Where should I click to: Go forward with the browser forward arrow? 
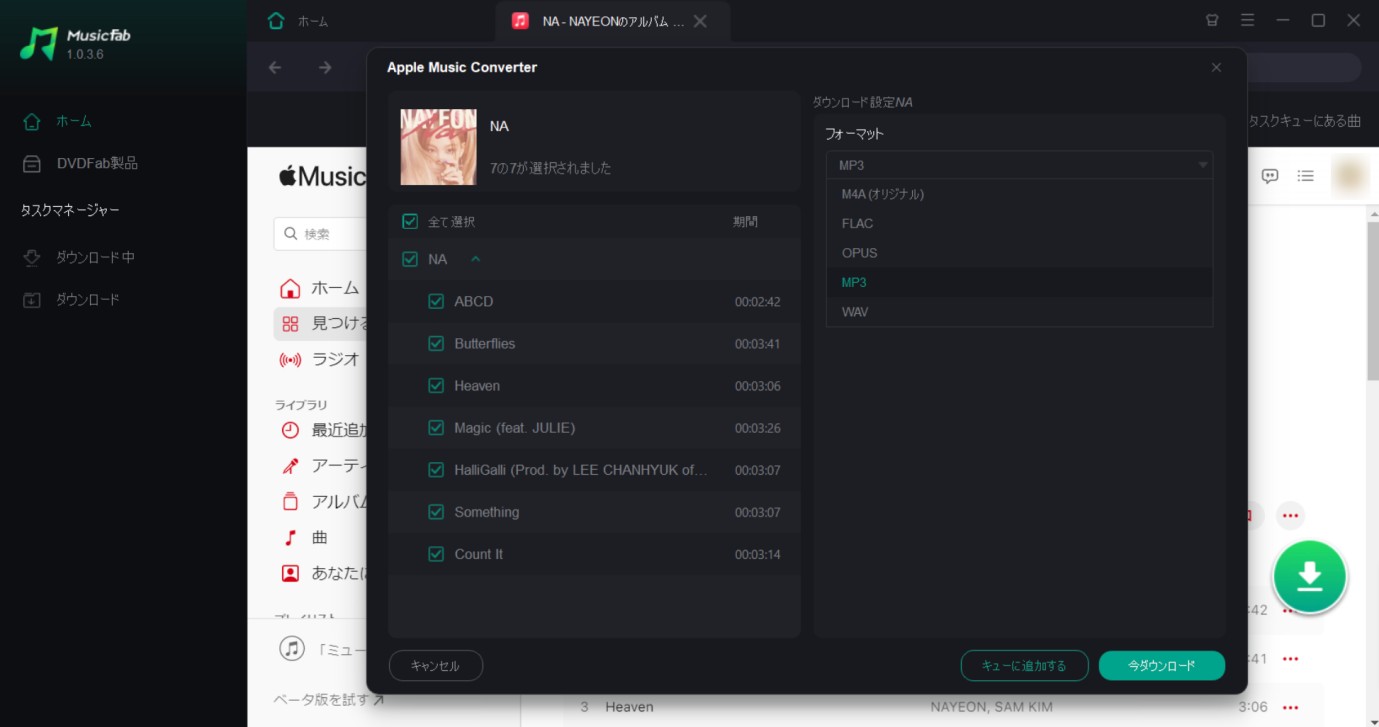pyautogui.click(x=325, y=67)
